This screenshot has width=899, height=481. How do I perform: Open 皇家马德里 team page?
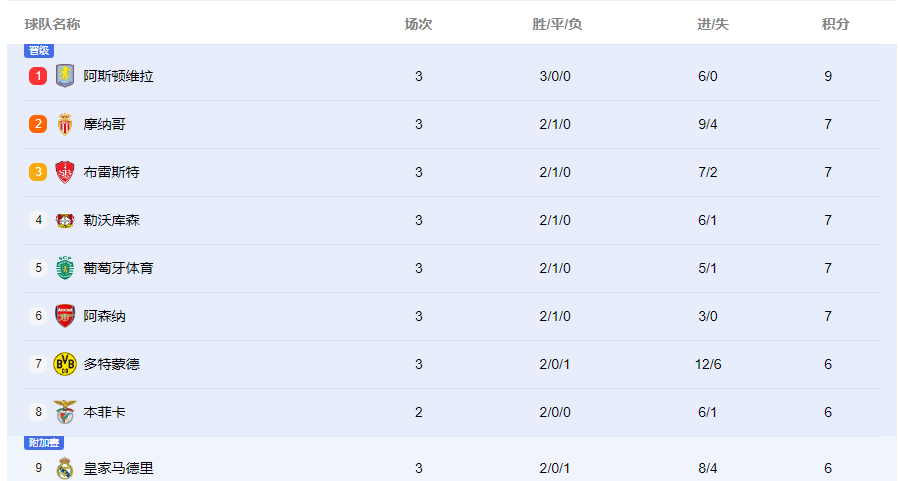point(119,468)
